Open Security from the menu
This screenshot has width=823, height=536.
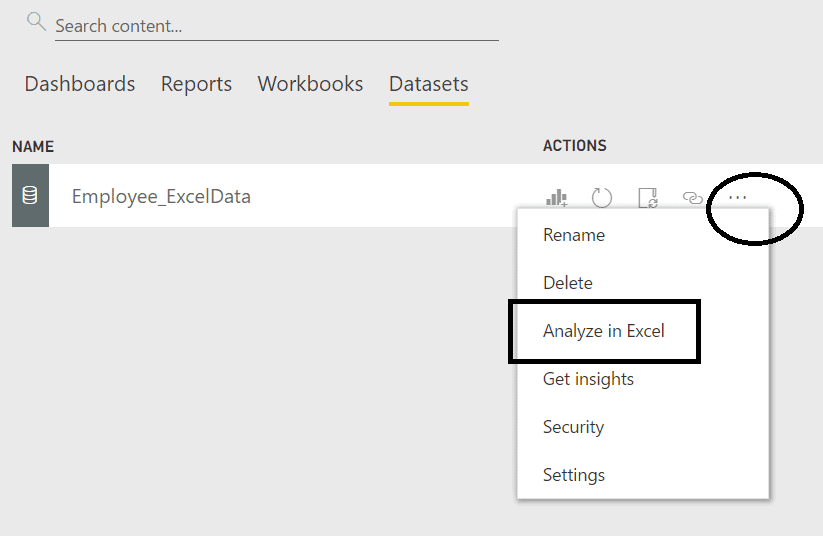(573, 427)
